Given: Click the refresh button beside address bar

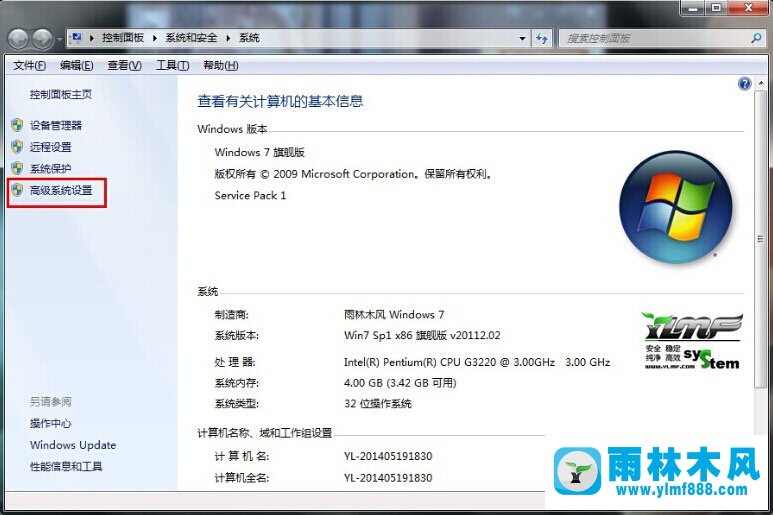Looking at the screenshot, I should 541,38.
